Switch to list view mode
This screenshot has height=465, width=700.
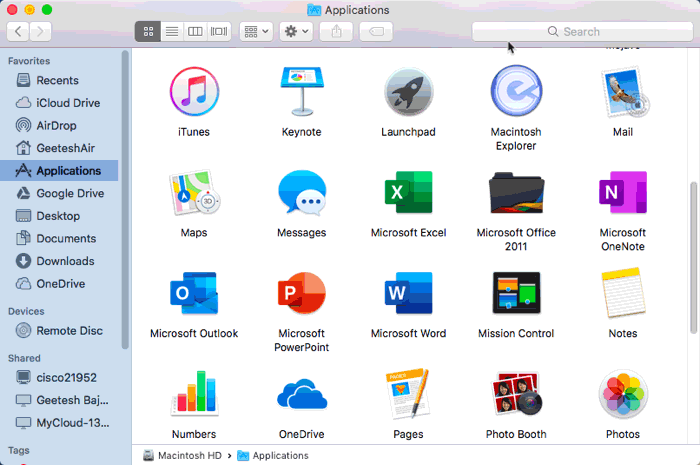172,31
